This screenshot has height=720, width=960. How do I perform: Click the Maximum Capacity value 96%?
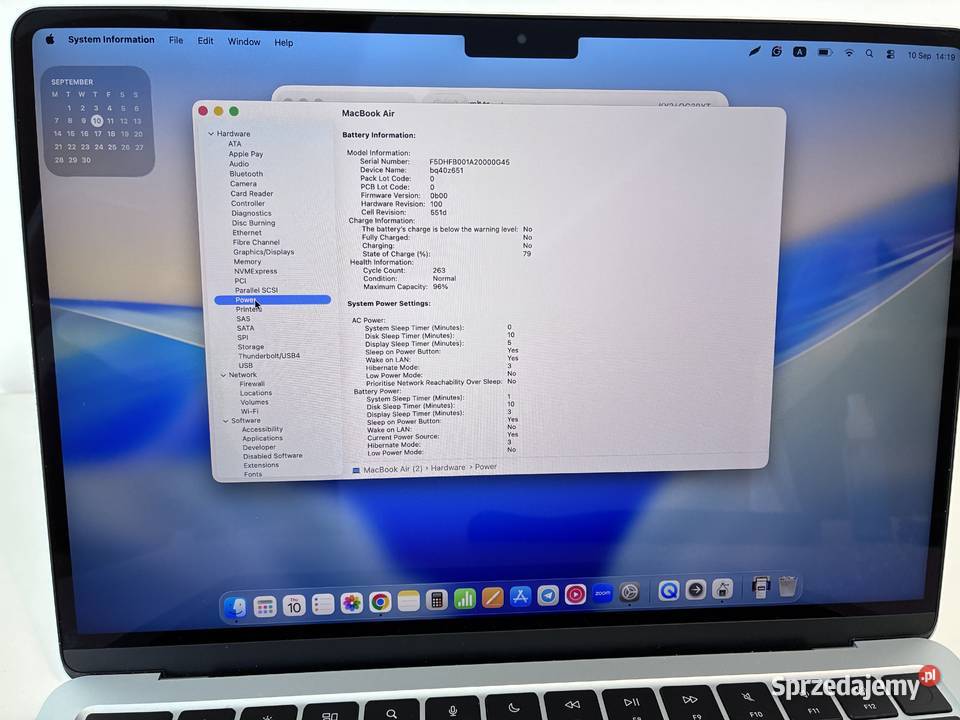click(x=440, y=287)
